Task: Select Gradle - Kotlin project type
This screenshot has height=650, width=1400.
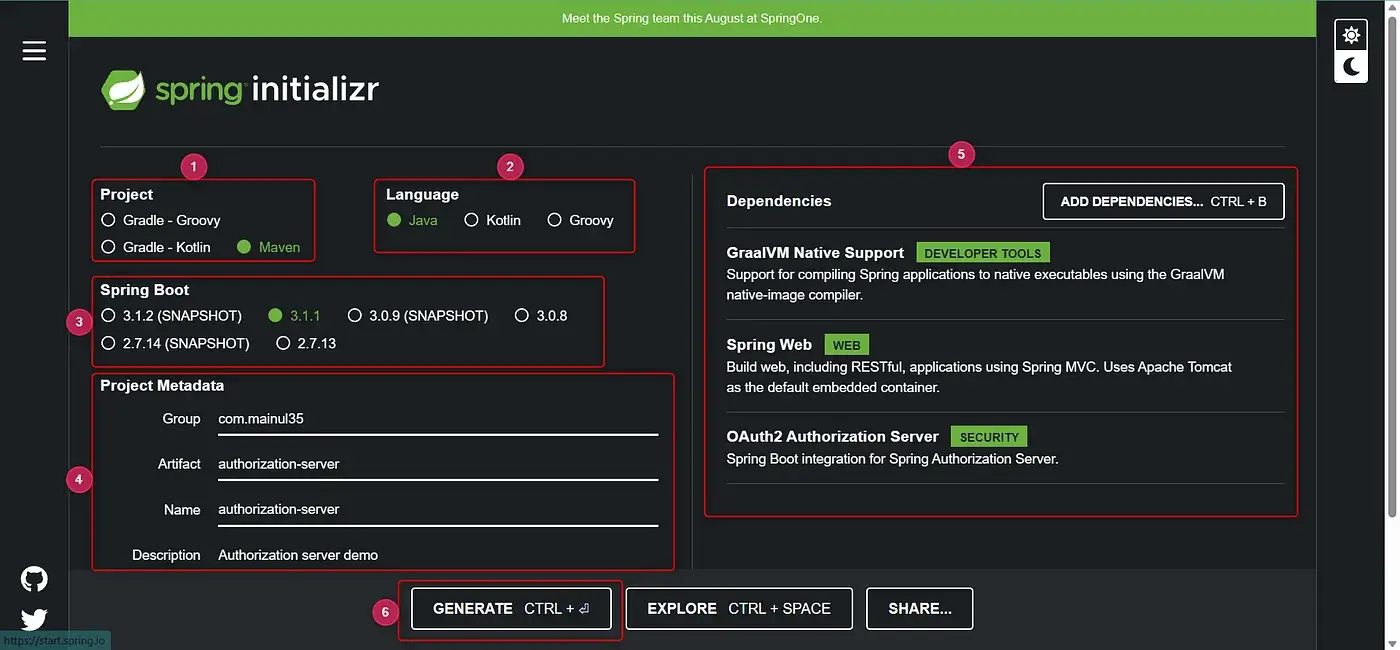Action: [156, 247]
